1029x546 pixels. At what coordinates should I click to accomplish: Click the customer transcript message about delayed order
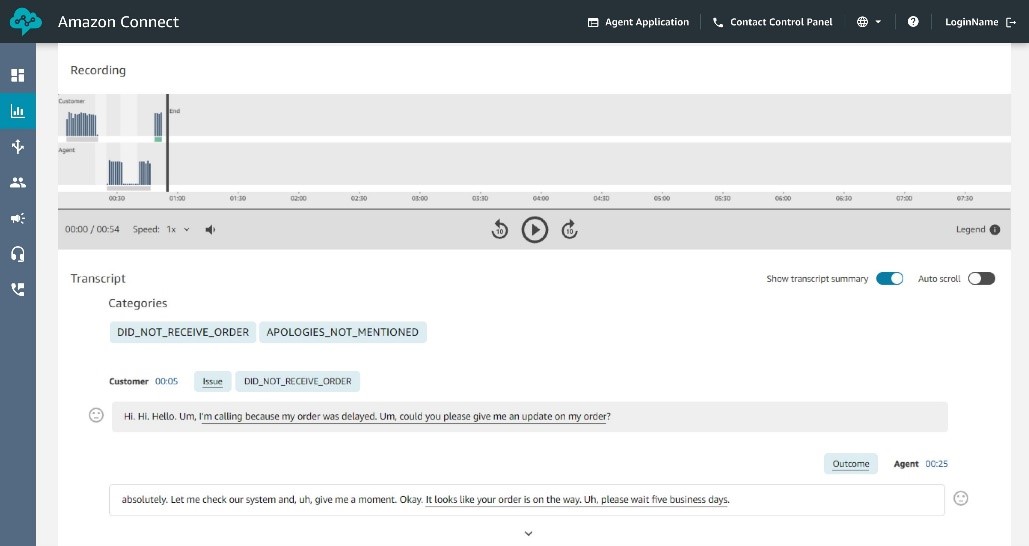point(530,417)
